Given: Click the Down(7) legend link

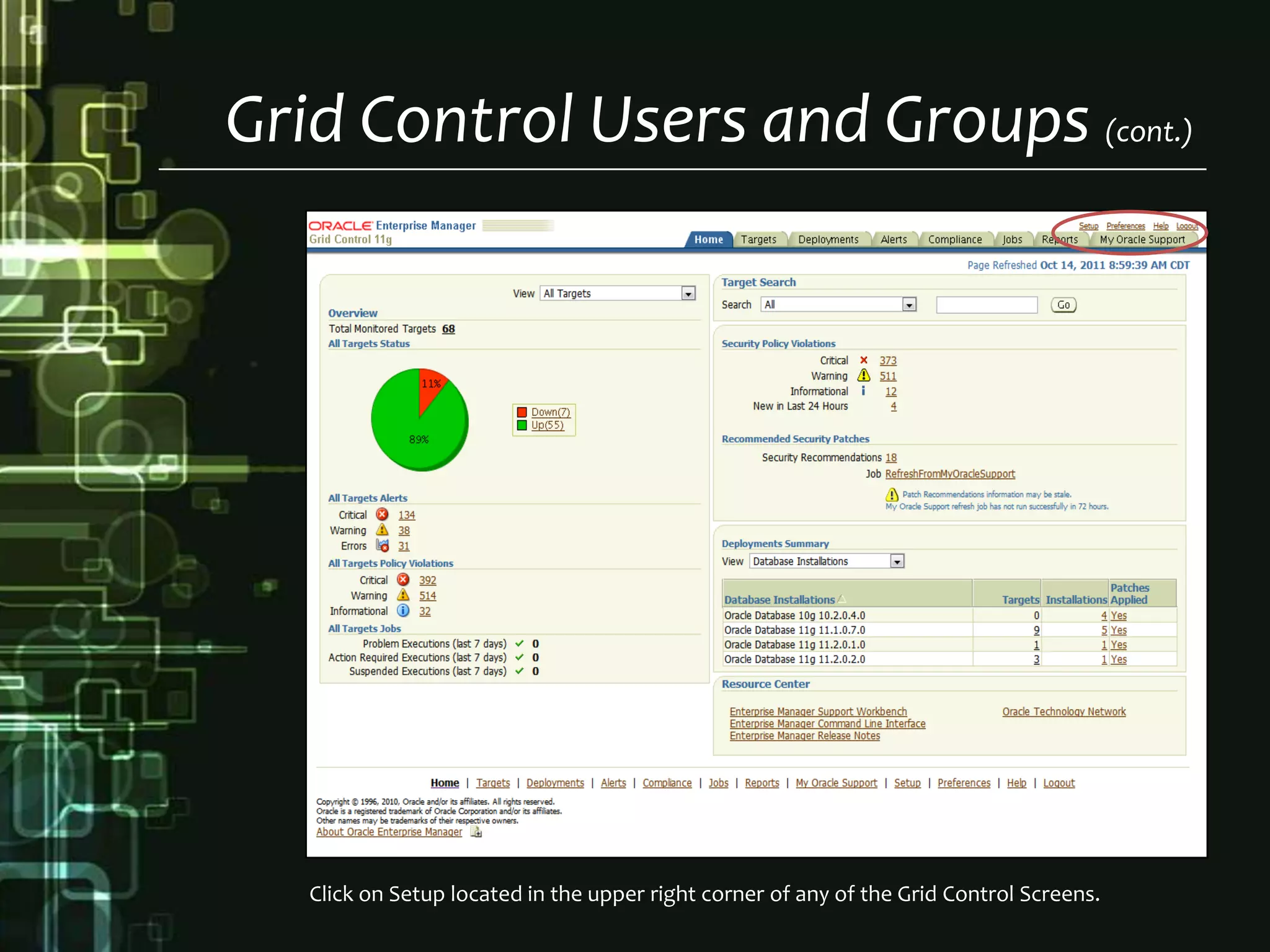Looking at the screenshot, I should pos(551,412).
